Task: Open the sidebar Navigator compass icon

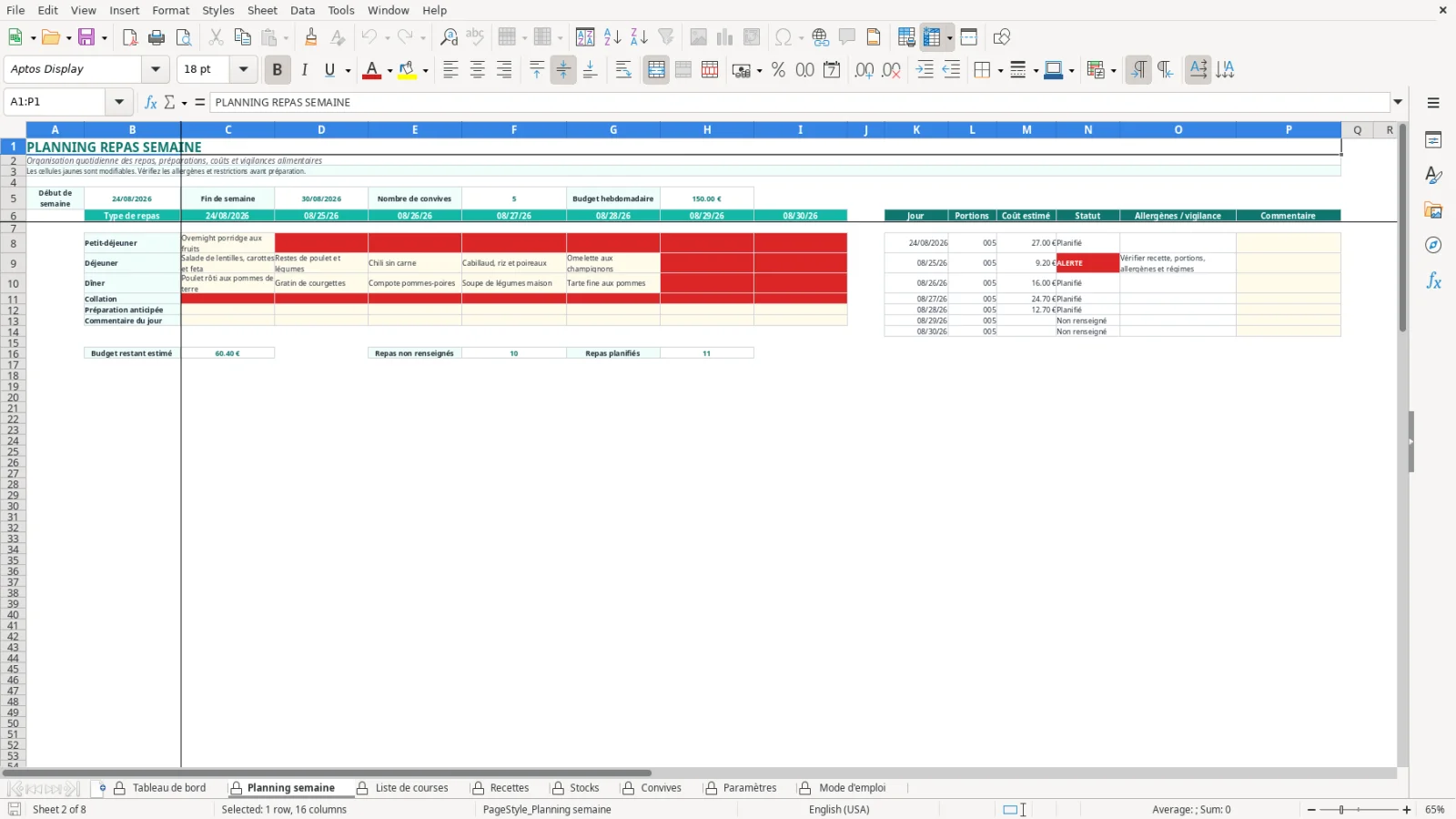Action: point(1433,246)
